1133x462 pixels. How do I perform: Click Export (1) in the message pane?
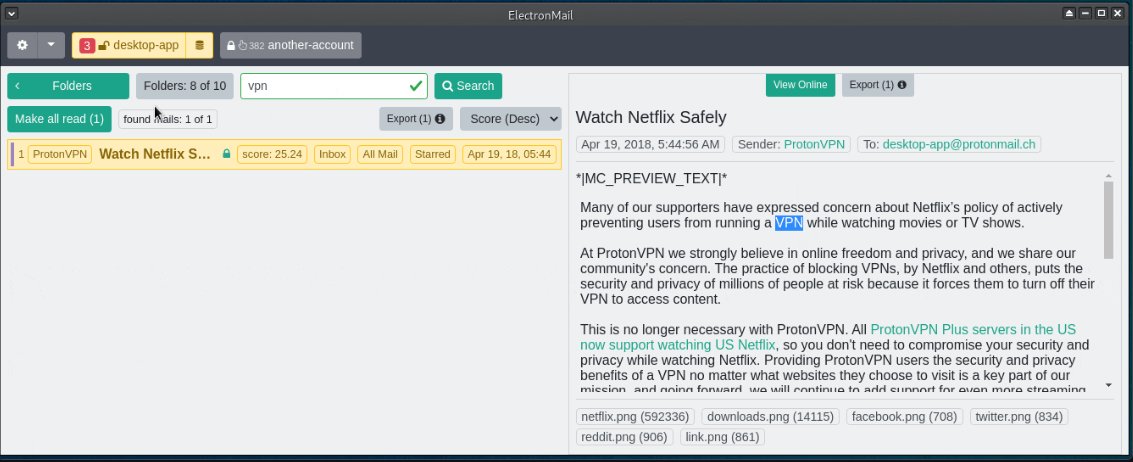(878, 85)
